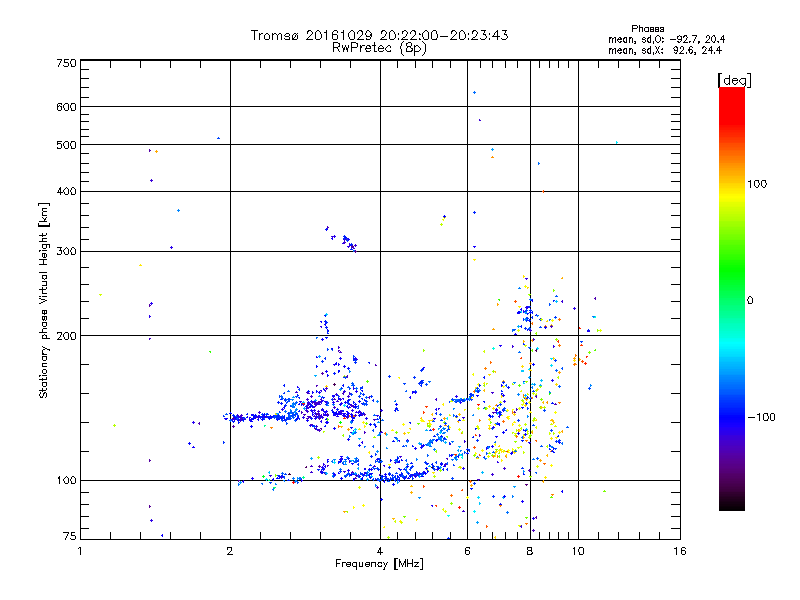This screenshot has width=800, height=600.
Task: Click x-axis tick label '16'
Action: click(x=680, y=551)
